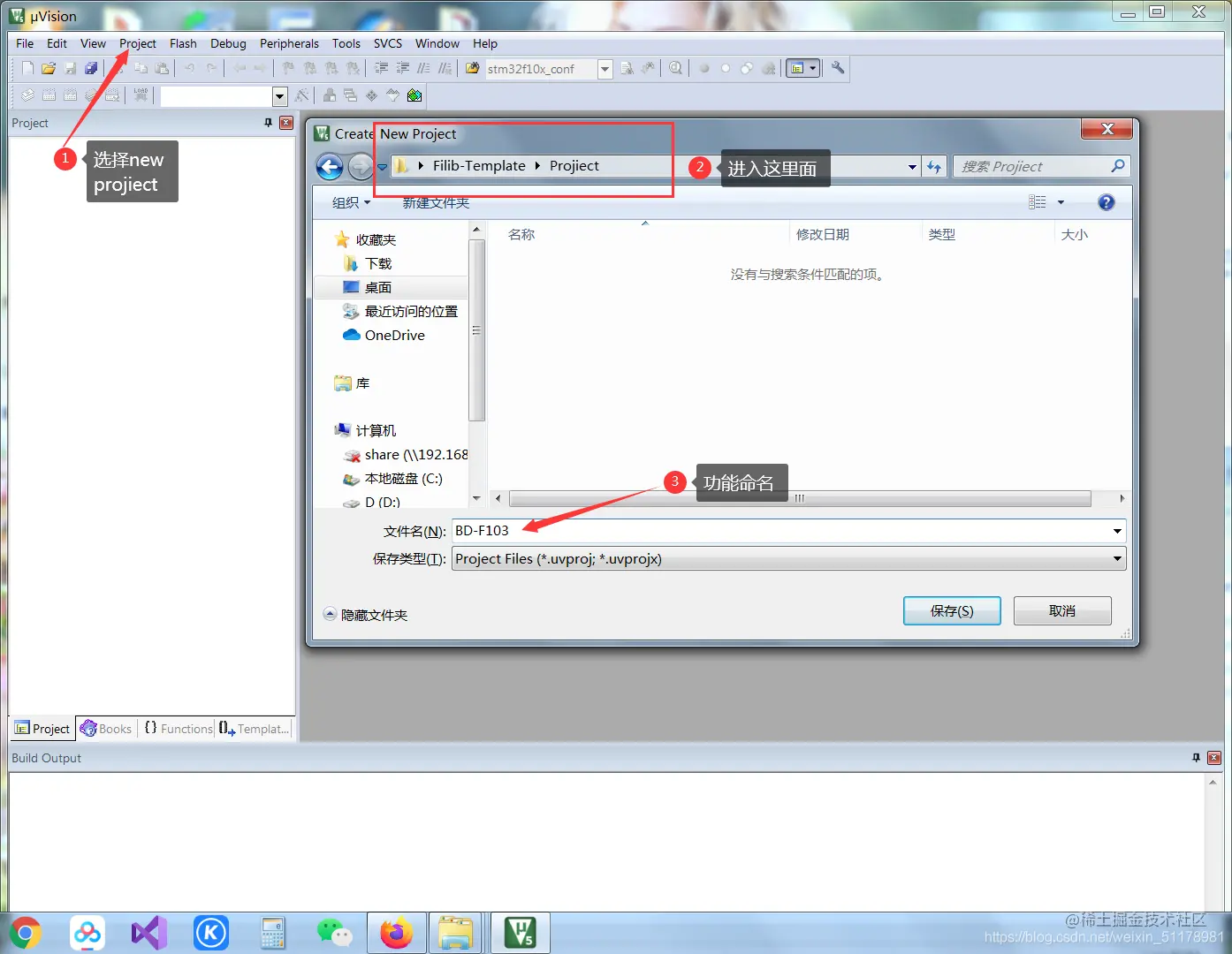The height and width of the screenshot is (954, 1232).
Task: Click the Select Software Packs icon
Action: click(x=392, y=95)
